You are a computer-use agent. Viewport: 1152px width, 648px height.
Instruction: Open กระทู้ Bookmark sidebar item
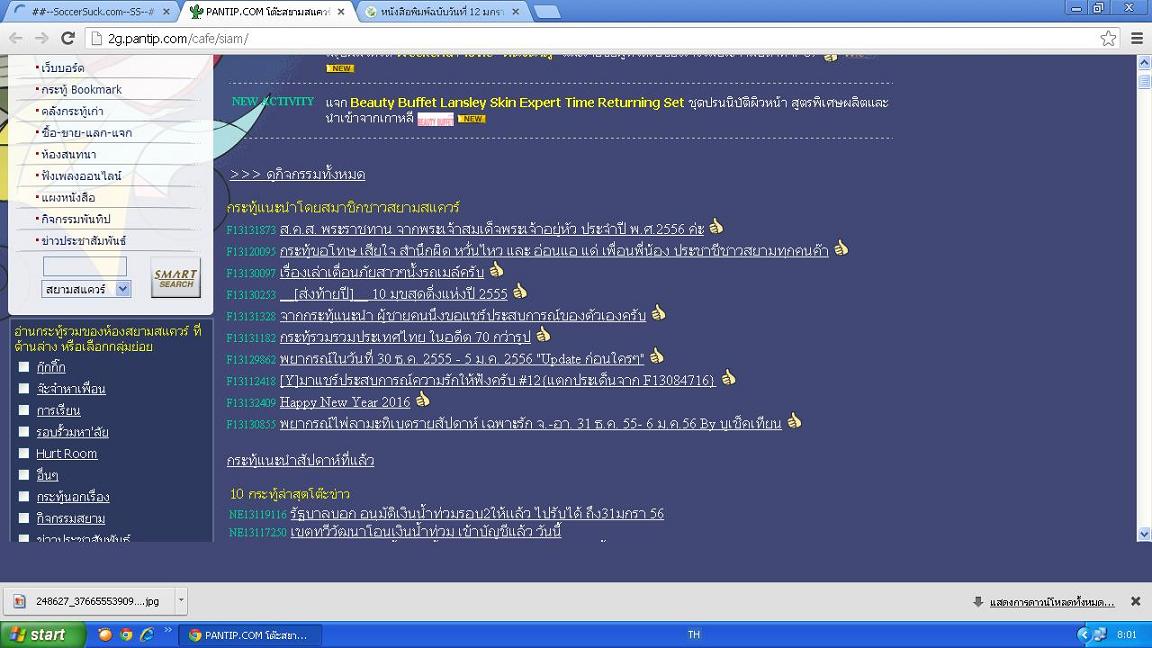point(81,89)
